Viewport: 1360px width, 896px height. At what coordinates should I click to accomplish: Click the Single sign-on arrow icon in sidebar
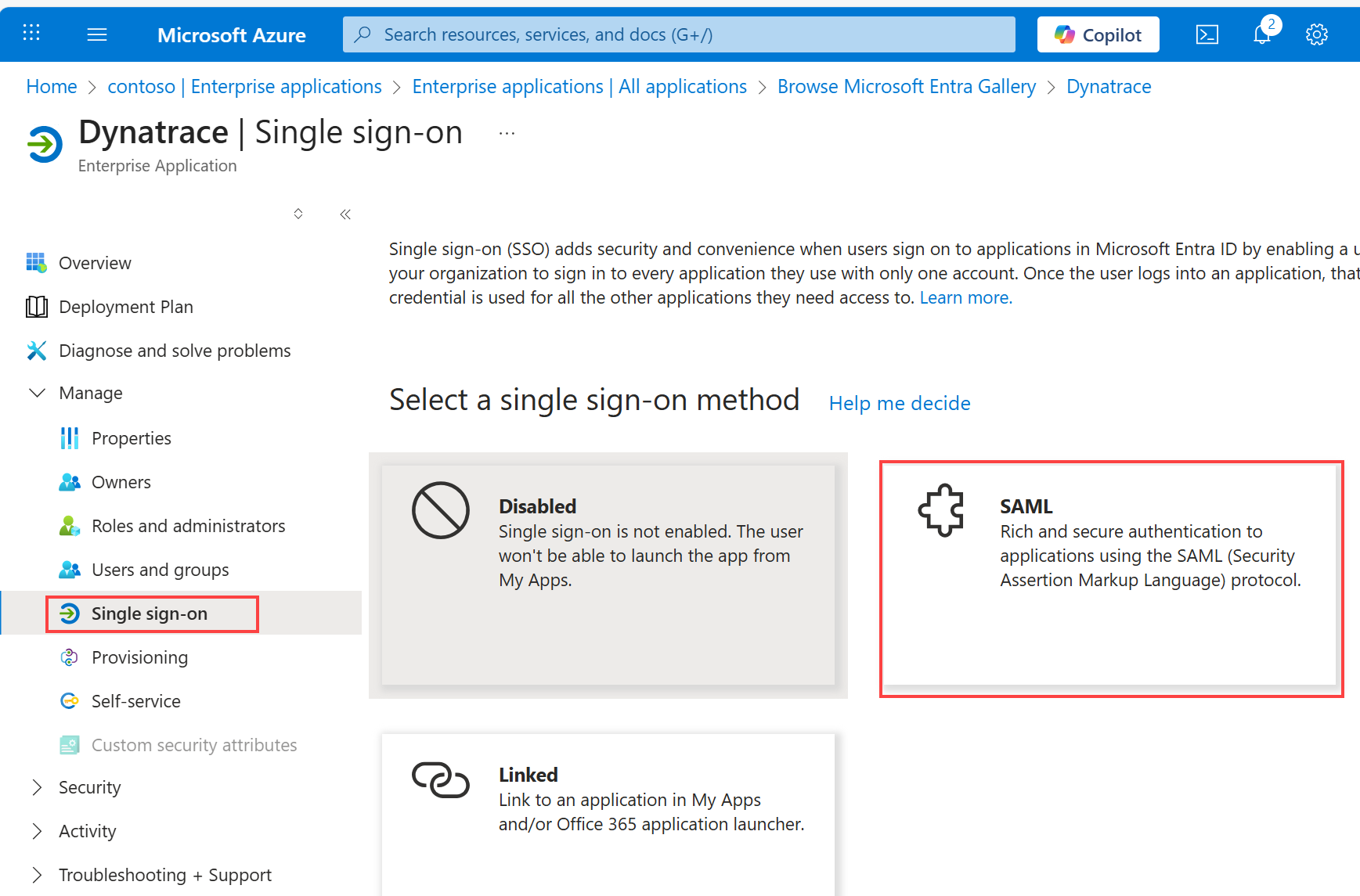click(x=70, y=614)
